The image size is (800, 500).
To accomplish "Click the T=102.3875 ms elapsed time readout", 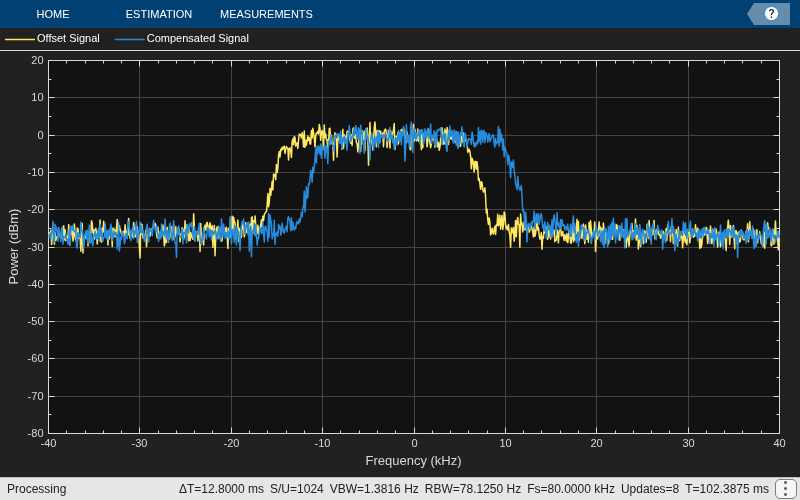I will coord(727,489).
